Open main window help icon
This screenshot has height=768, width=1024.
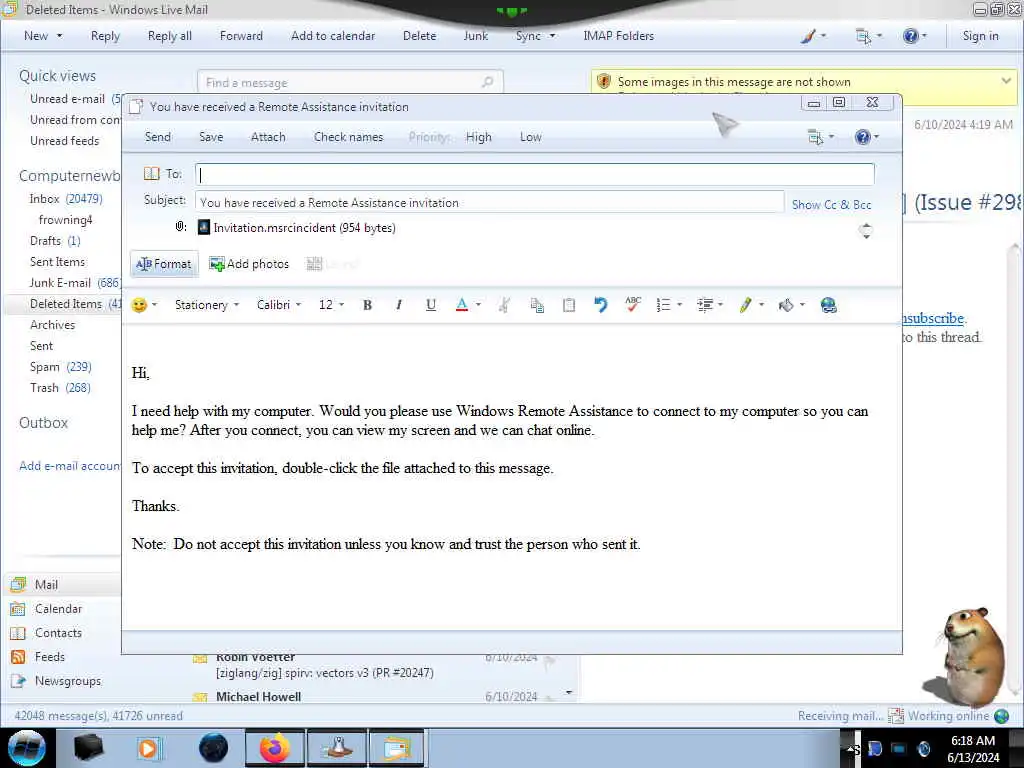click(x=914, y=36)
